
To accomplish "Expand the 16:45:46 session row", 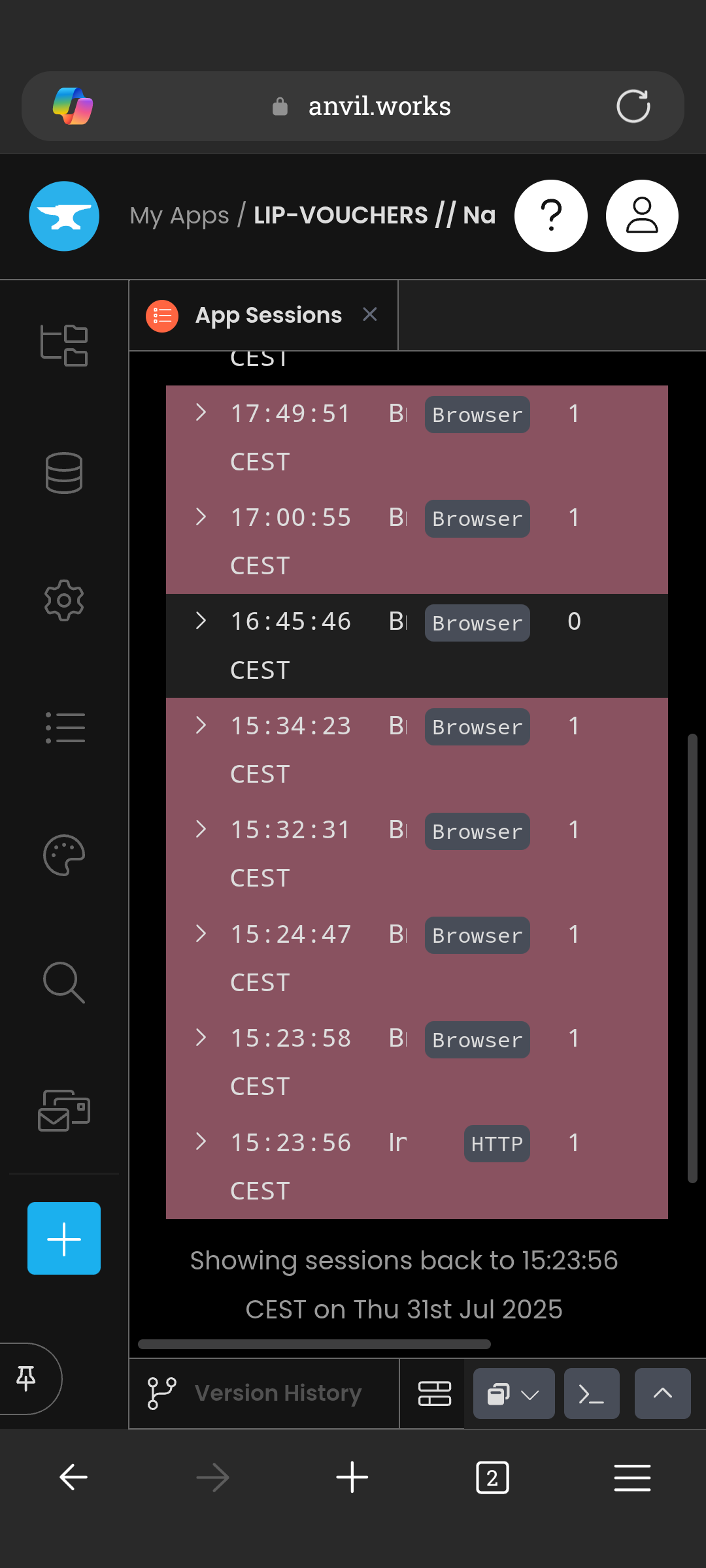I will pyautogui.click(x=201, y=621).
